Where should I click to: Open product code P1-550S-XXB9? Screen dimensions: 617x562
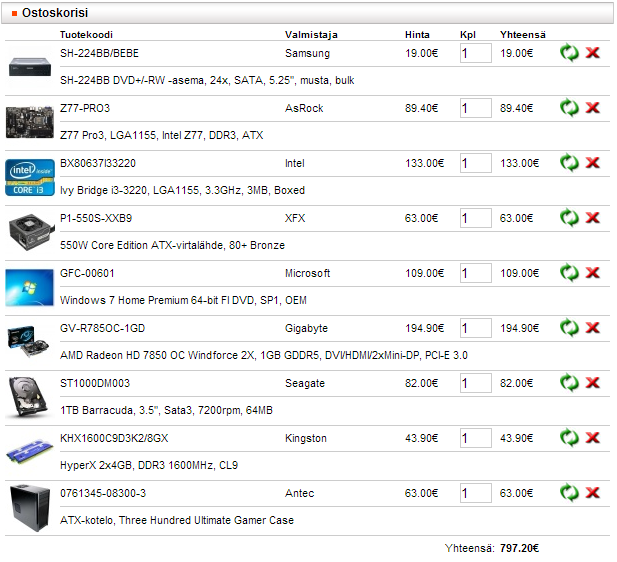tap(96, 218)
